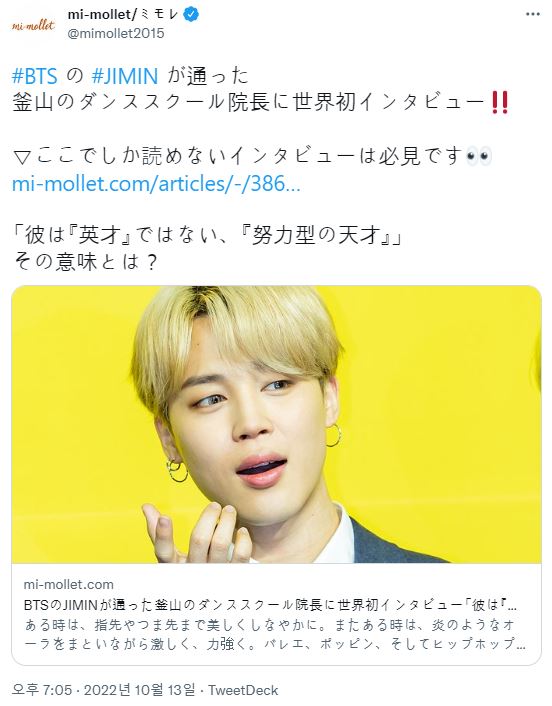Viewport: 552px width, 706px height.
Task: Click the 2022년 10월 13일 date
Action: point(140,690)
